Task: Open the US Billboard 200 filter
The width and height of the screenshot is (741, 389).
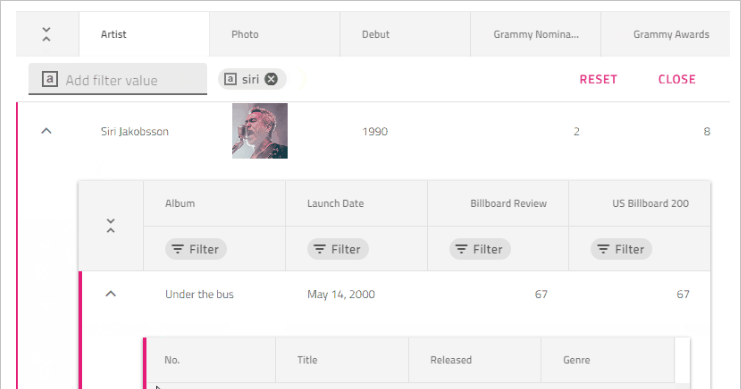Action: click(621, 249)
